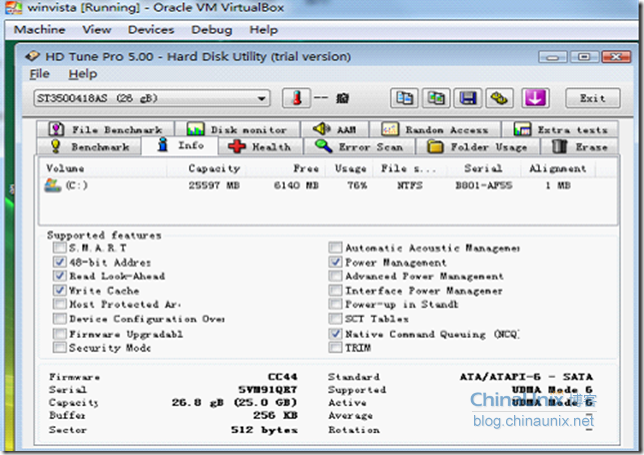Switch to the Erase tab
This screenshot has width=644, height=455.
coord(580,147)
